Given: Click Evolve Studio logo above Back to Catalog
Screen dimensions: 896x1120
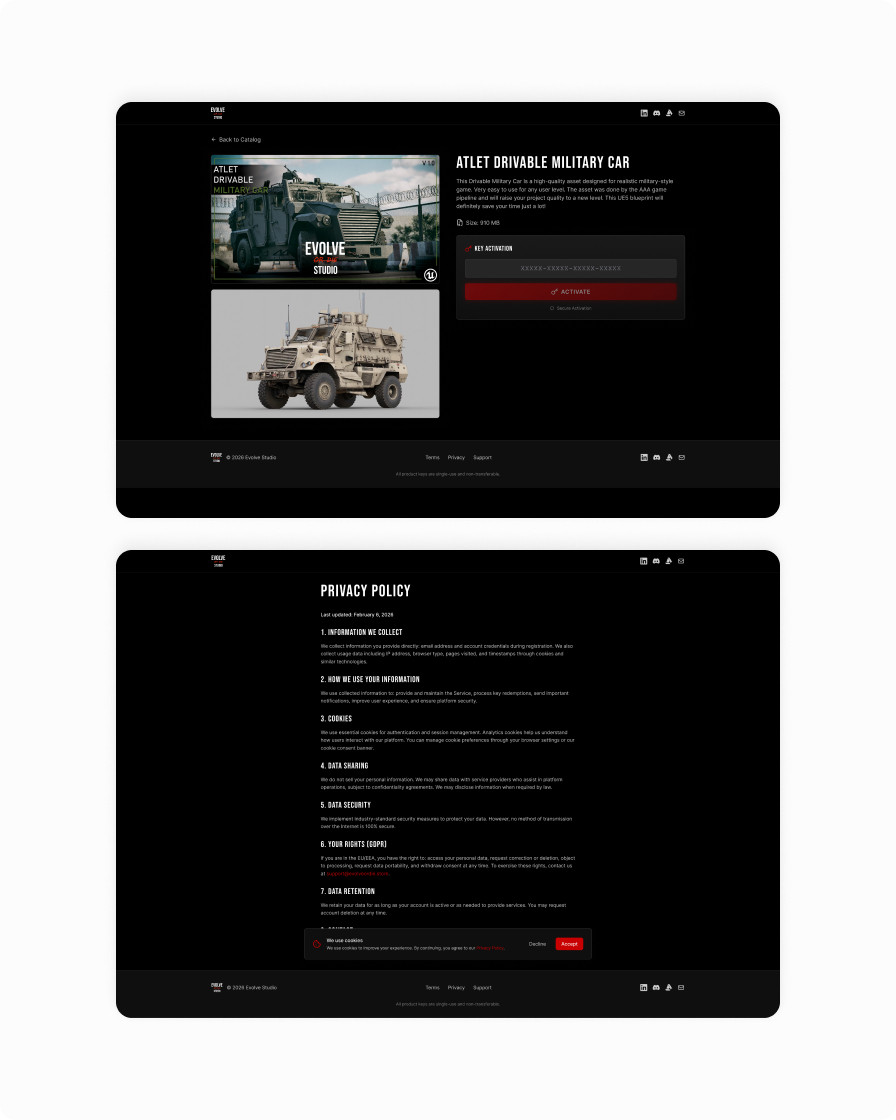Looking at the screenshot, I should (217, 113).
